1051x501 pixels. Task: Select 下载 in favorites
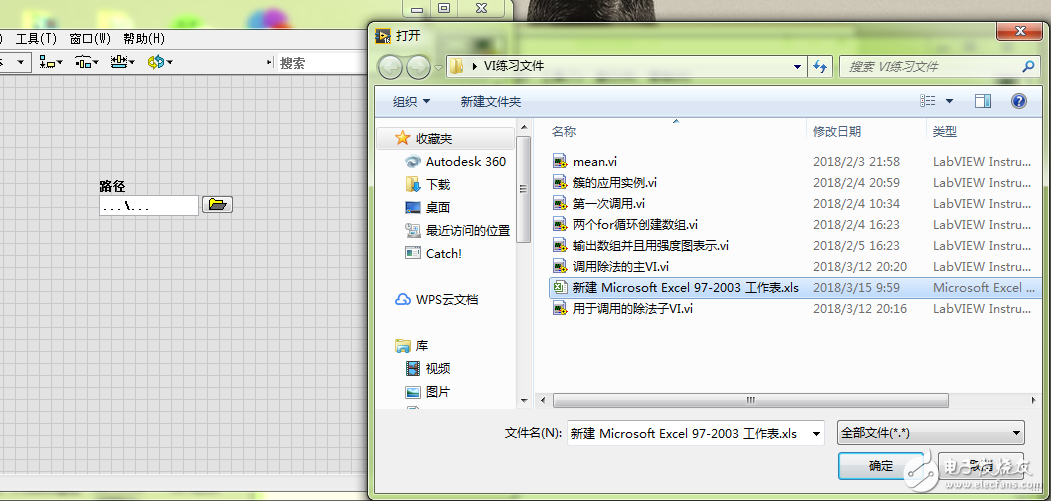pyautogui.click(x=438, y=184)
